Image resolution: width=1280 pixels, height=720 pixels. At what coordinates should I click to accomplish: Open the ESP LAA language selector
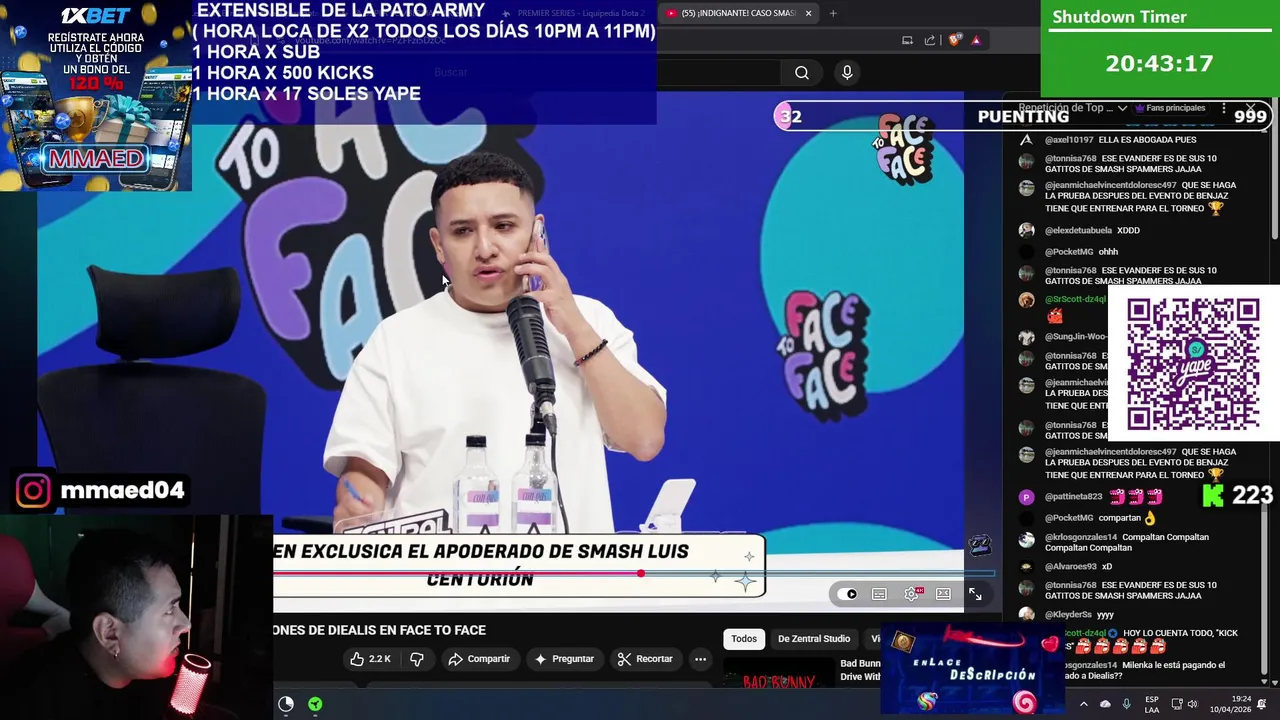[x=1152, y=704]
